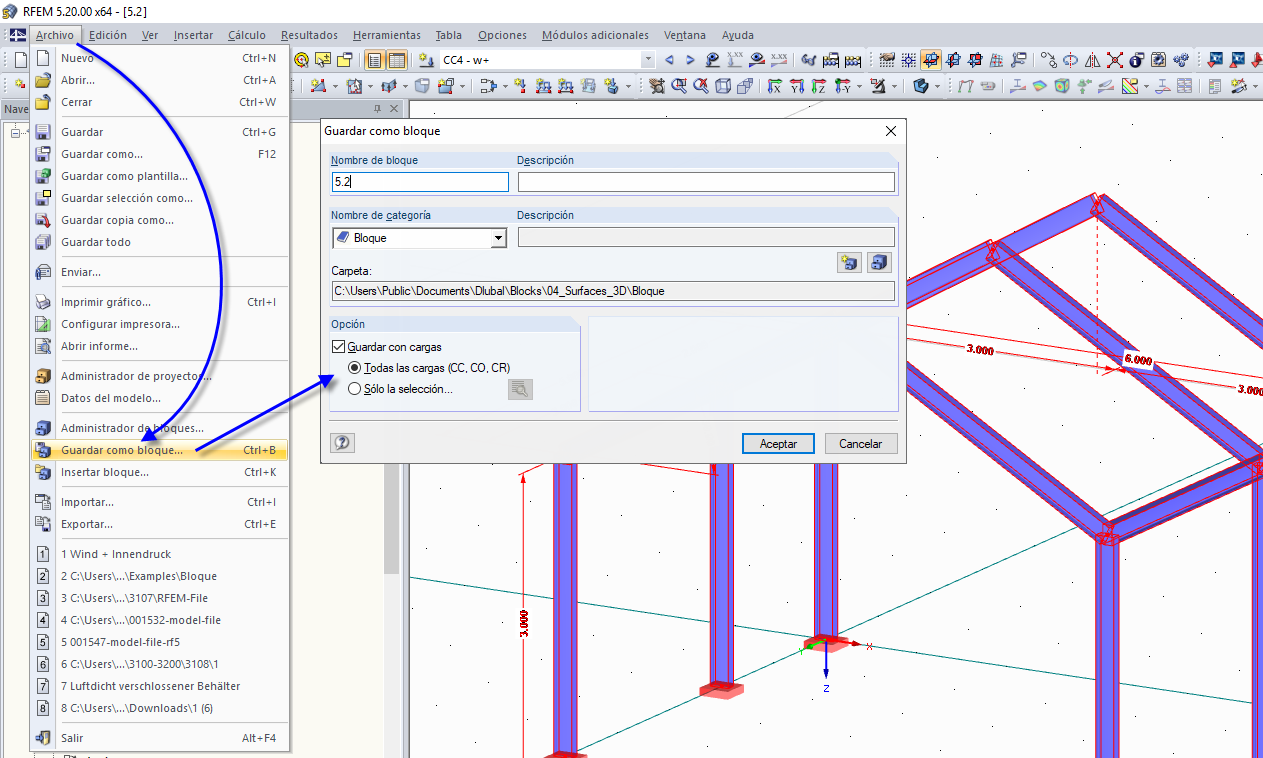This screenshot has width=1263, height=758.
Task: Click the yellow selection cursor toolbar icon
Action: pyautogui.click(x=322, y=60)
